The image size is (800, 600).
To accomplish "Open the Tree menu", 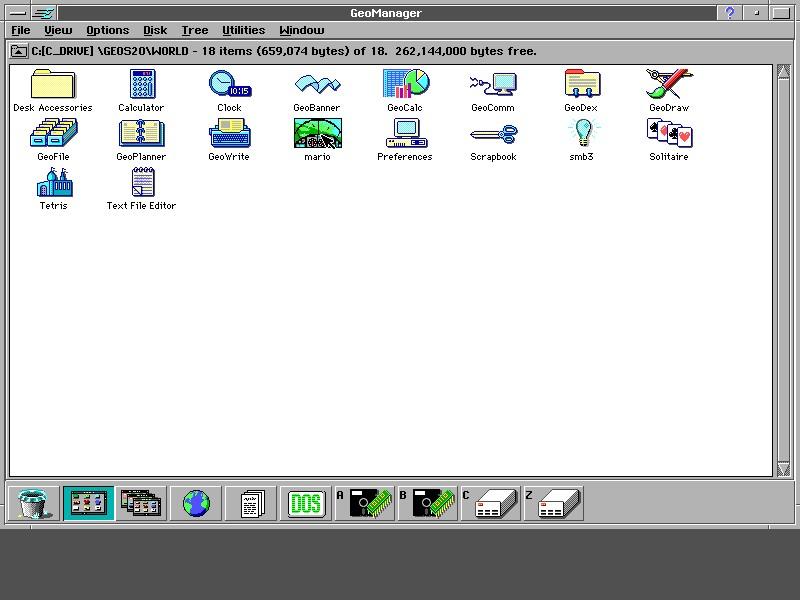I will coord(195,31).
